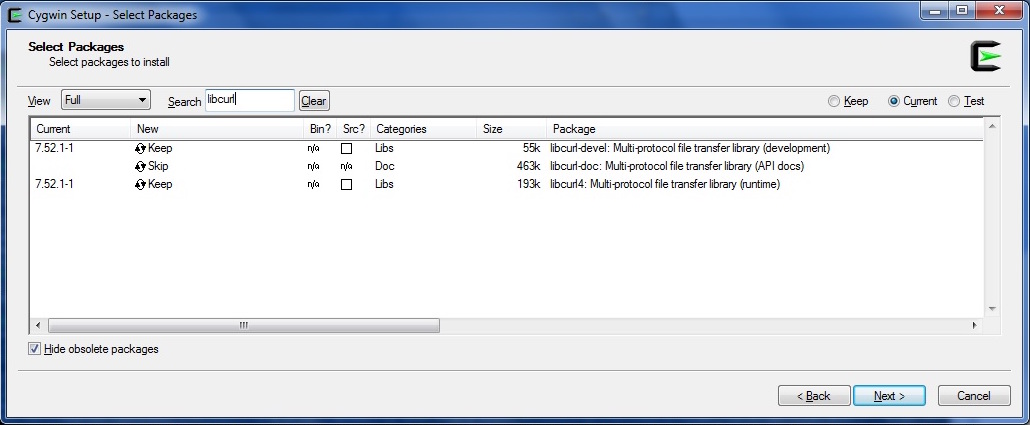
Task: Click the 7.52.1-1 version for libcurl-devel
Action: [54, 148]
